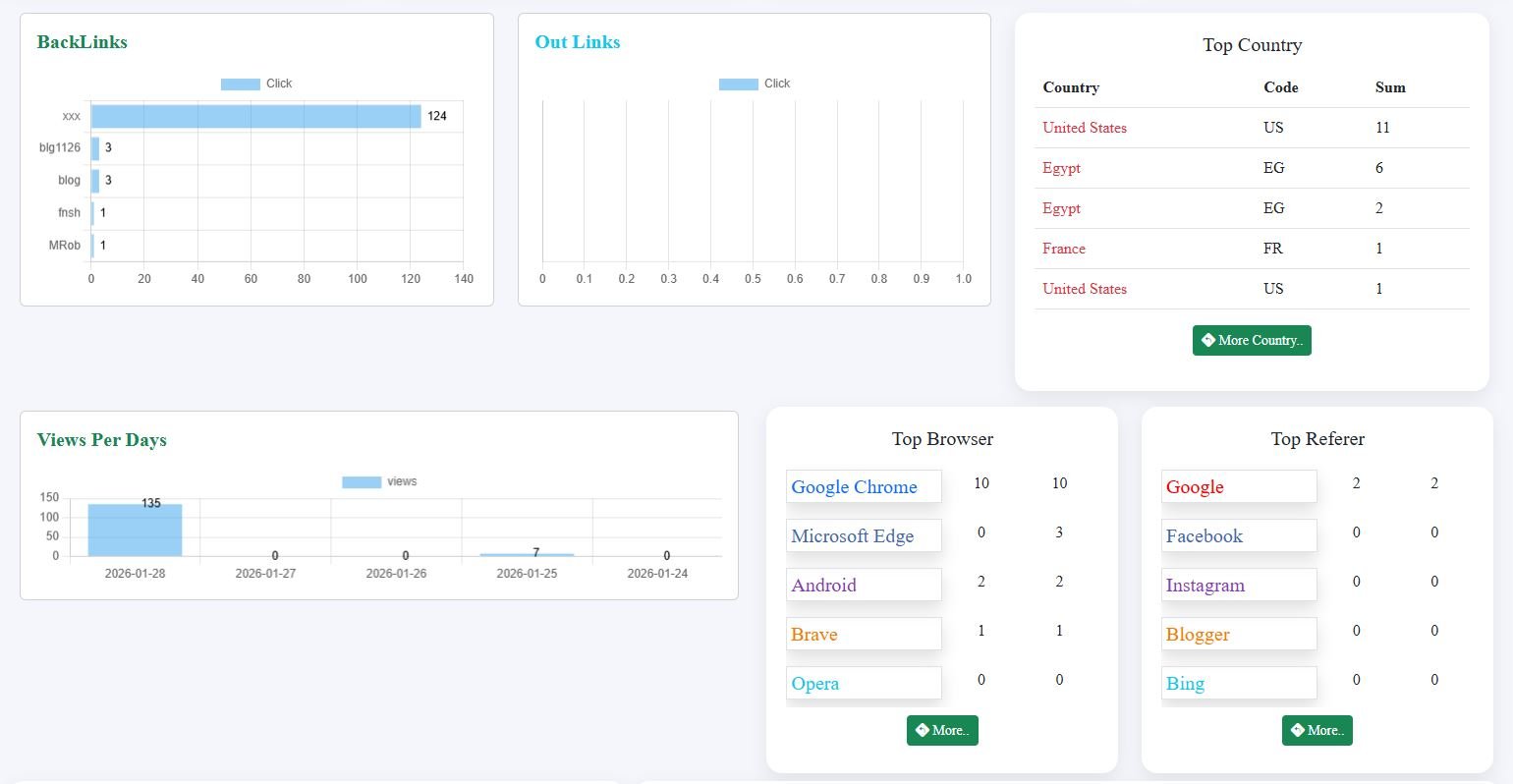The image size is (1513, 784).
Task: Select Google Chrome in Top Browser
Action: [864, 486]
